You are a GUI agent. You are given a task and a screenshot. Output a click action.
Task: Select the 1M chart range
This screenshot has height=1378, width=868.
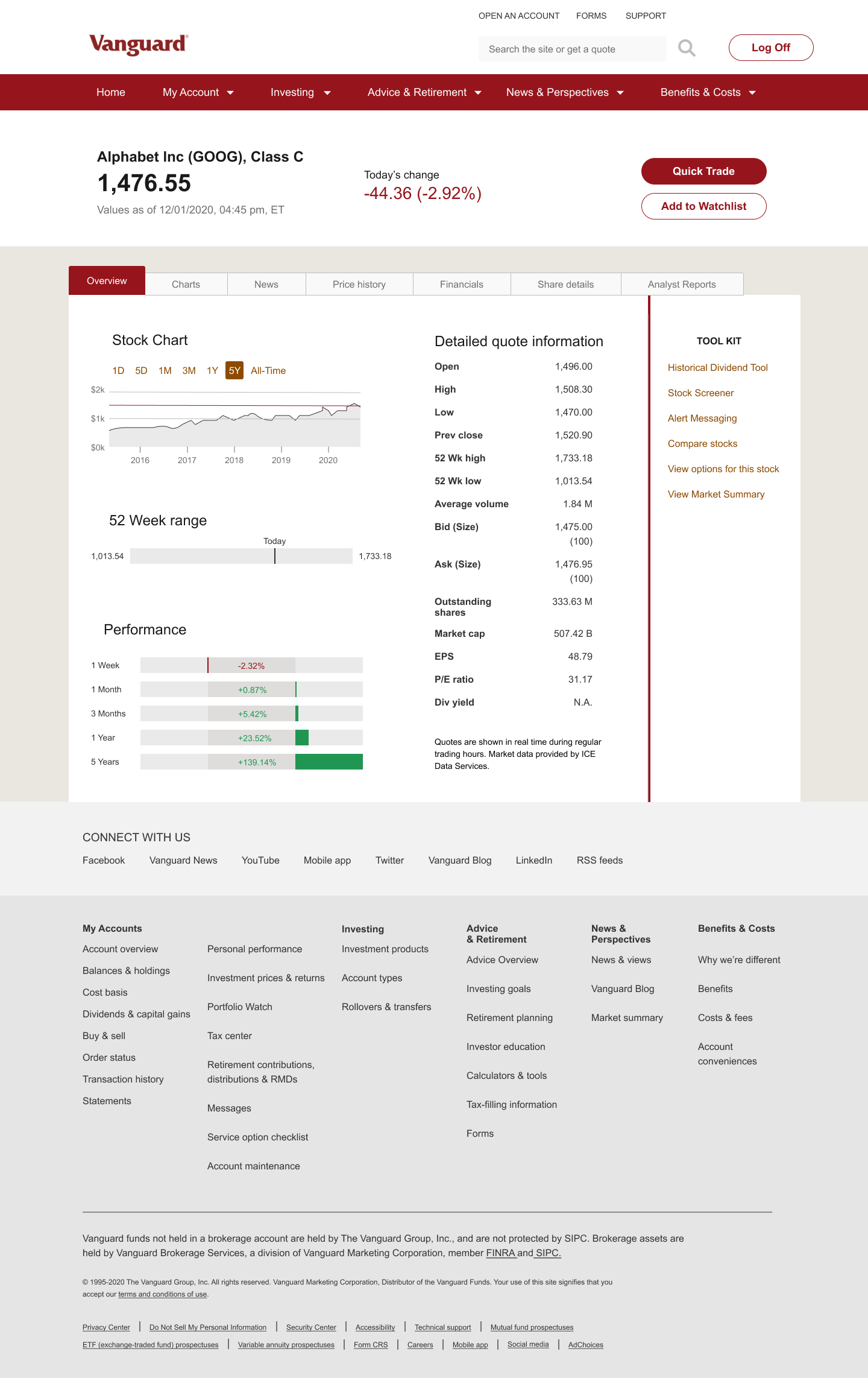coord(165,370)
